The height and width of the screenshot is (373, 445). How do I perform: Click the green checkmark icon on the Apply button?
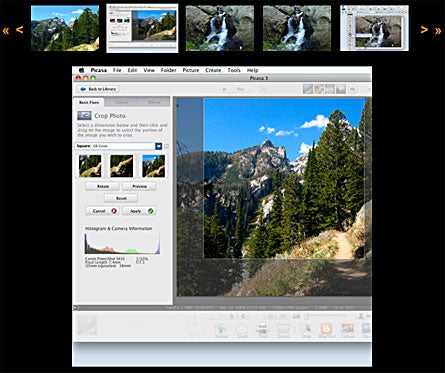151,211
